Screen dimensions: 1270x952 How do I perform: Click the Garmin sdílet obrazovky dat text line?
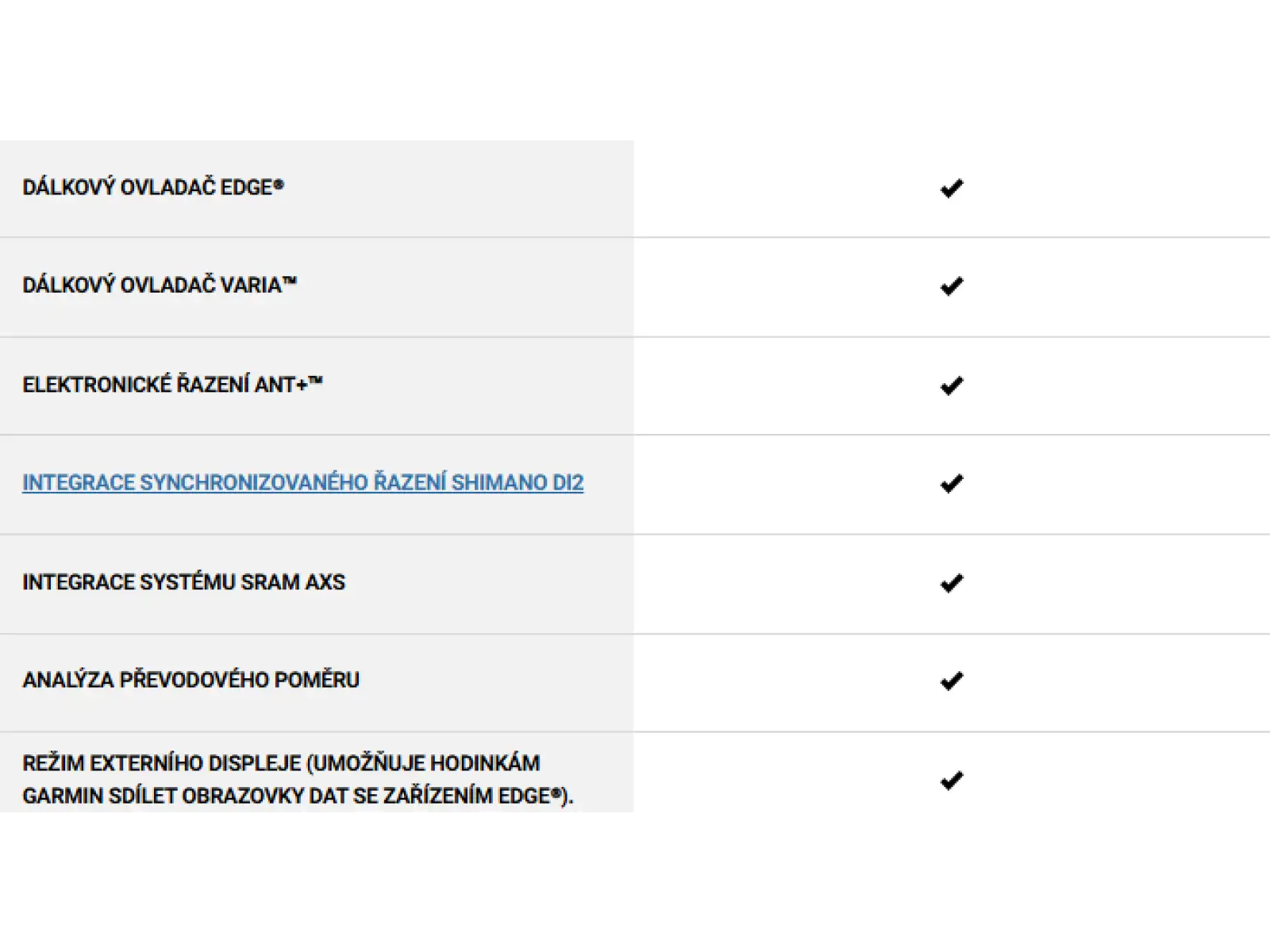tap(298, 796)
